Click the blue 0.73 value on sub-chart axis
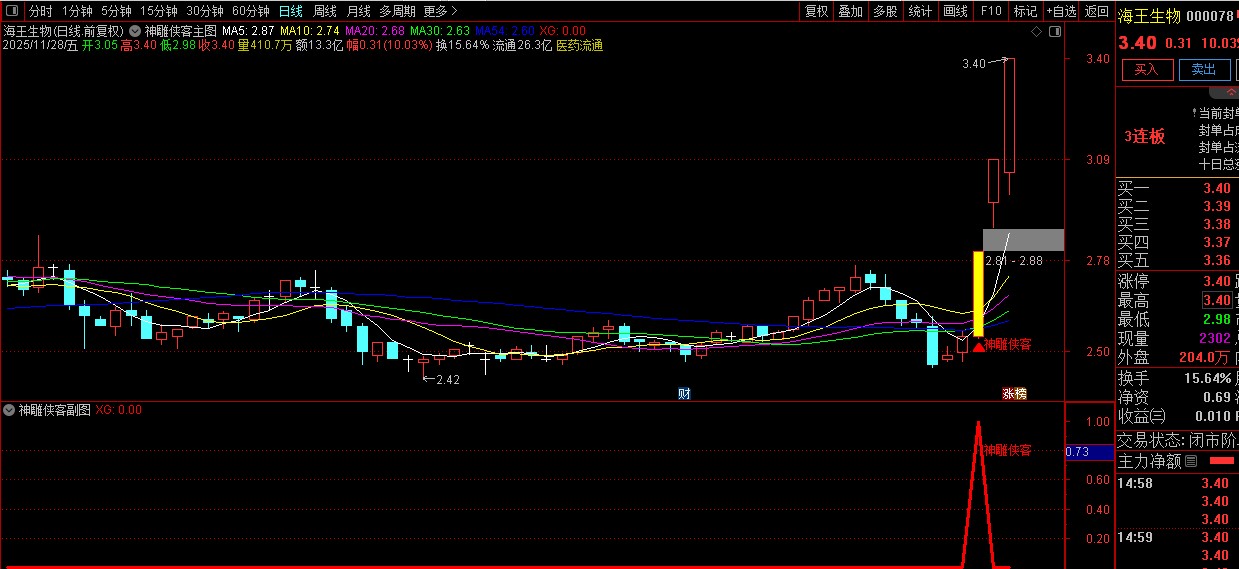 coord(1089,452)
